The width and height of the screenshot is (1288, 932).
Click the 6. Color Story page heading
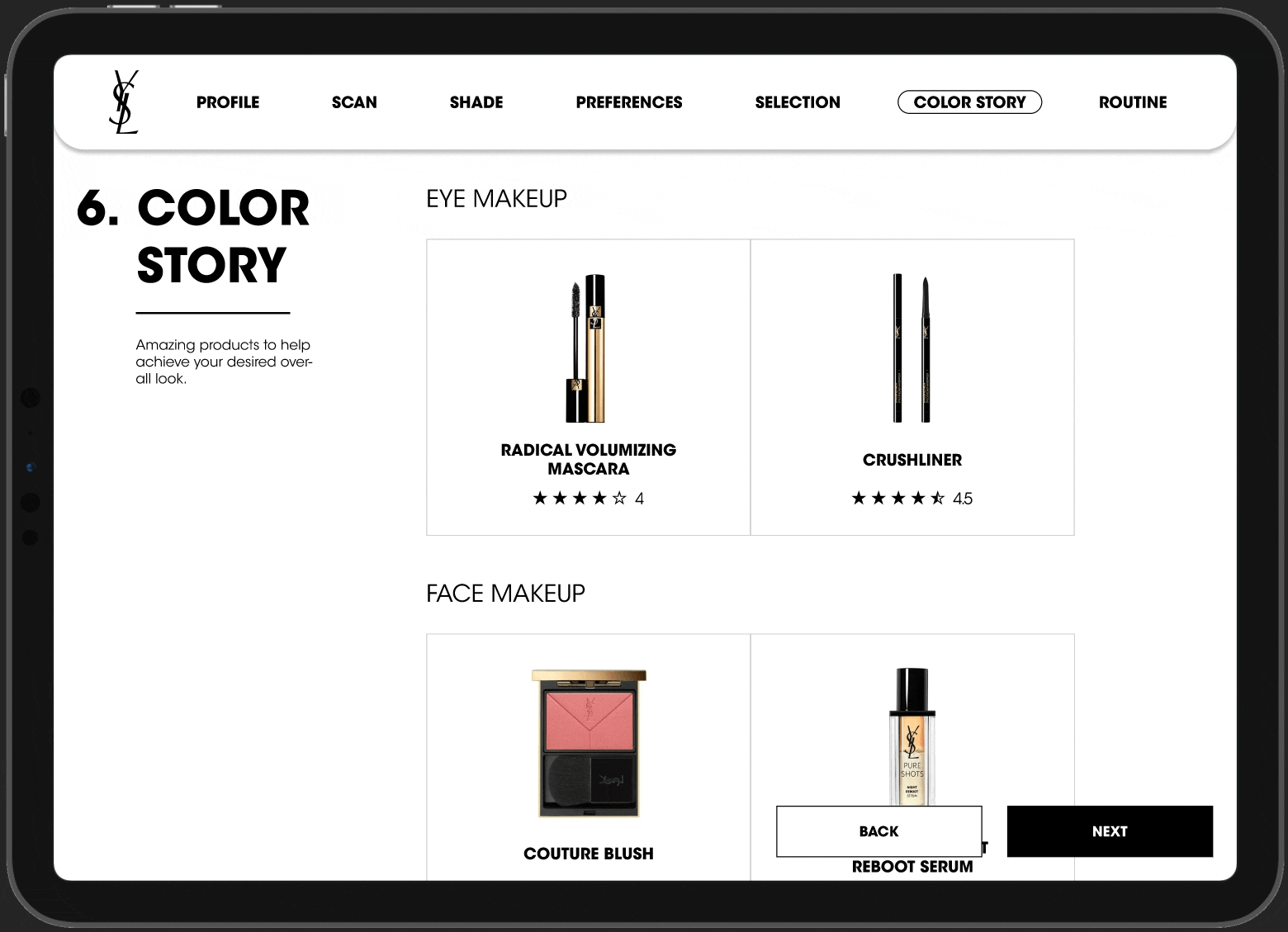click(193, 236)
